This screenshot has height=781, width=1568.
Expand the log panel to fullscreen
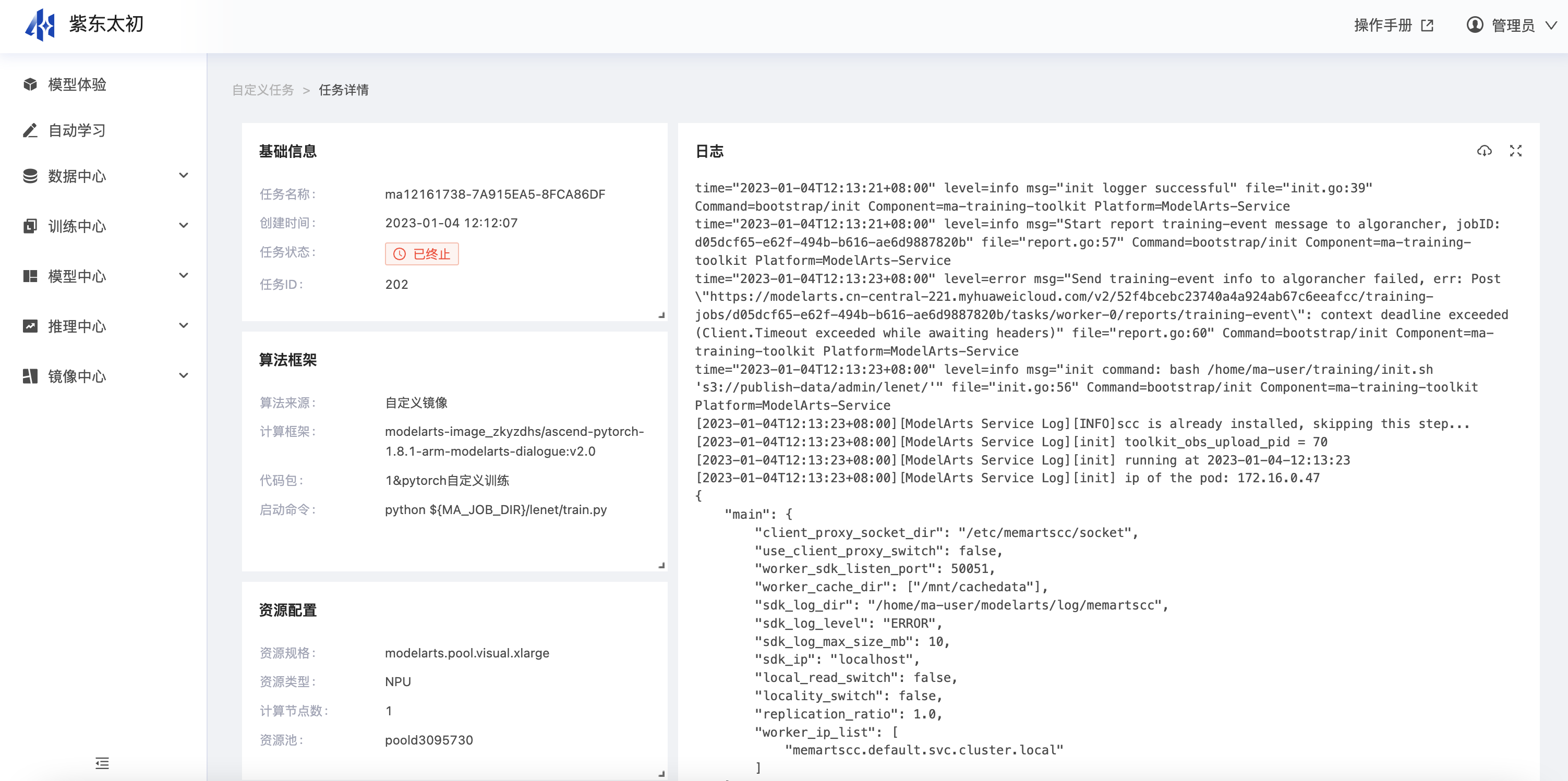pos(1516,151)
